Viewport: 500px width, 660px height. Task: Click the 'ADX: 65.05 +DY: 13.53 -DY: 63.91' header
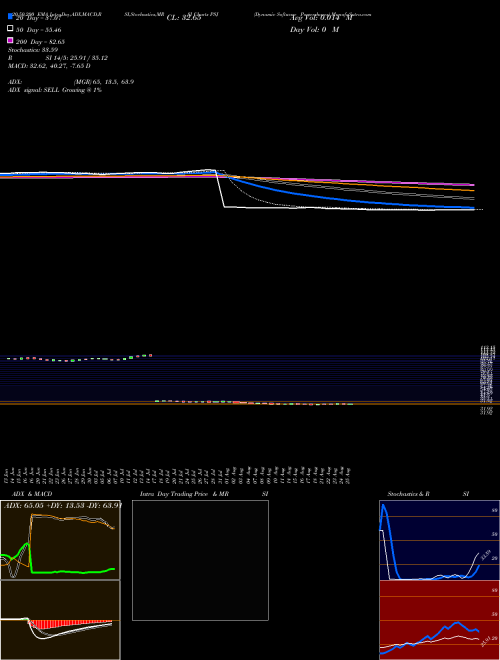tap(63, 505)
